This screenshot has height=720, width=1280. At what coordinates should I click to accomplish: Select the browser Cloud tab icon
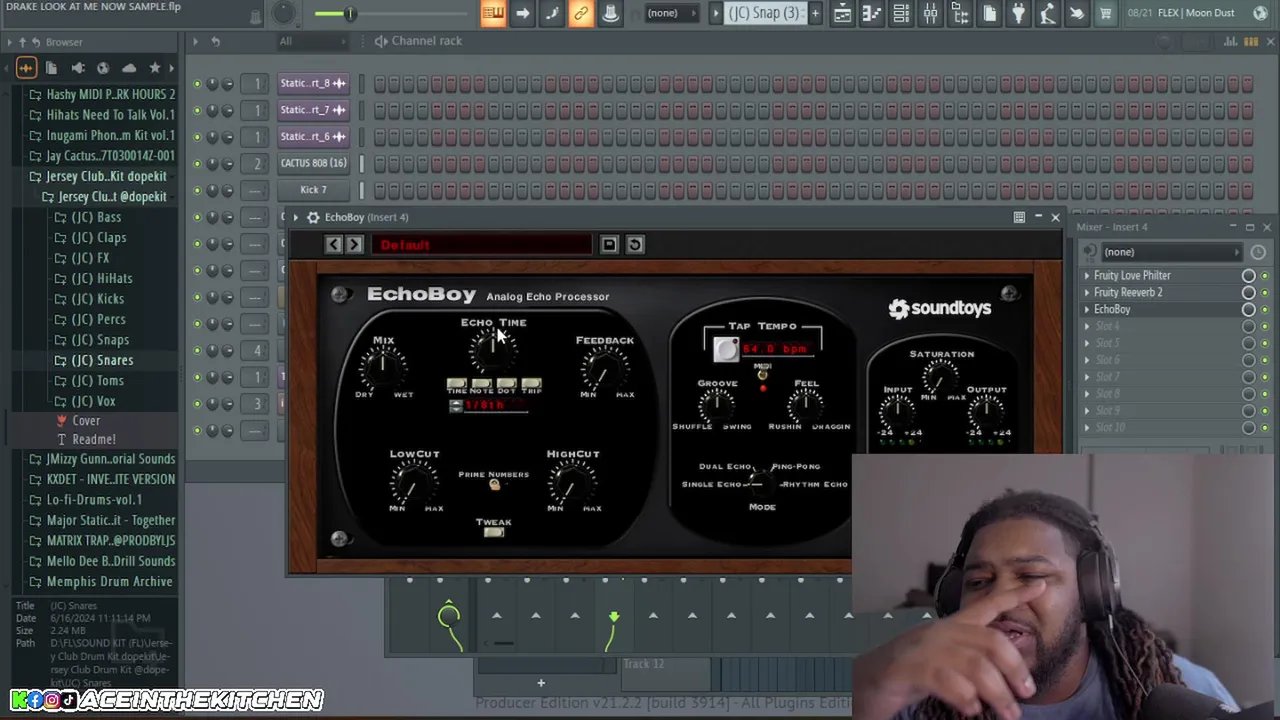pos(129,68)
